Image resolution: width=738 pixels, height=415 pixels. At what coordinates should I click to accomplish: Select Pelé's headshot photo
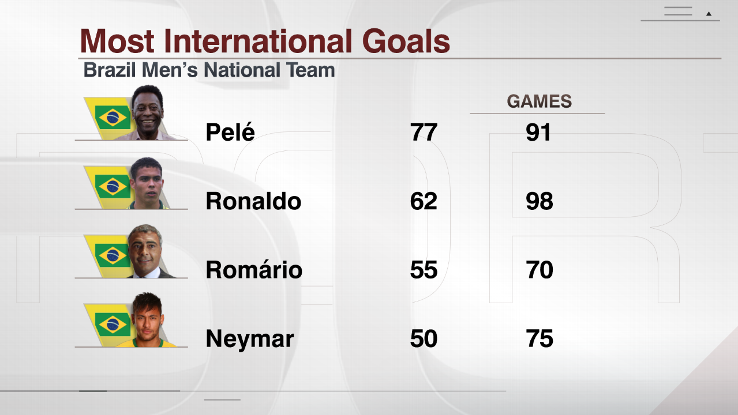click(148, 113)
